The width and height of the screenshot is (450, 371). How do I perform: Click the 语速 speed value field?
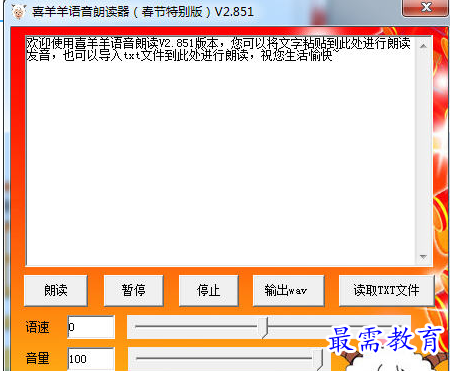click(x=91, y=327)
